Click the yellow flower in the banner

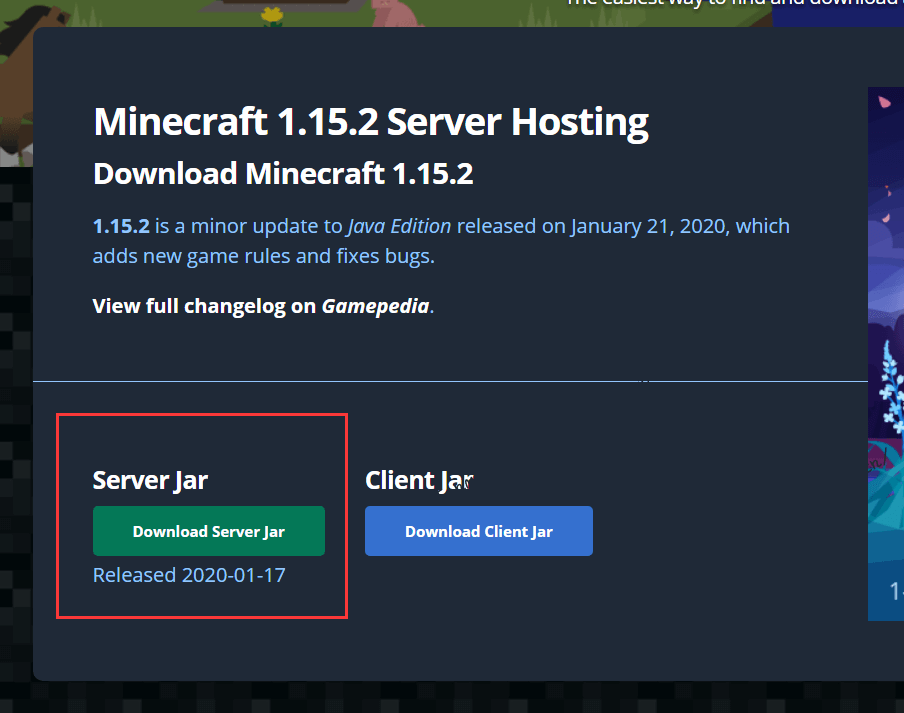272,14
